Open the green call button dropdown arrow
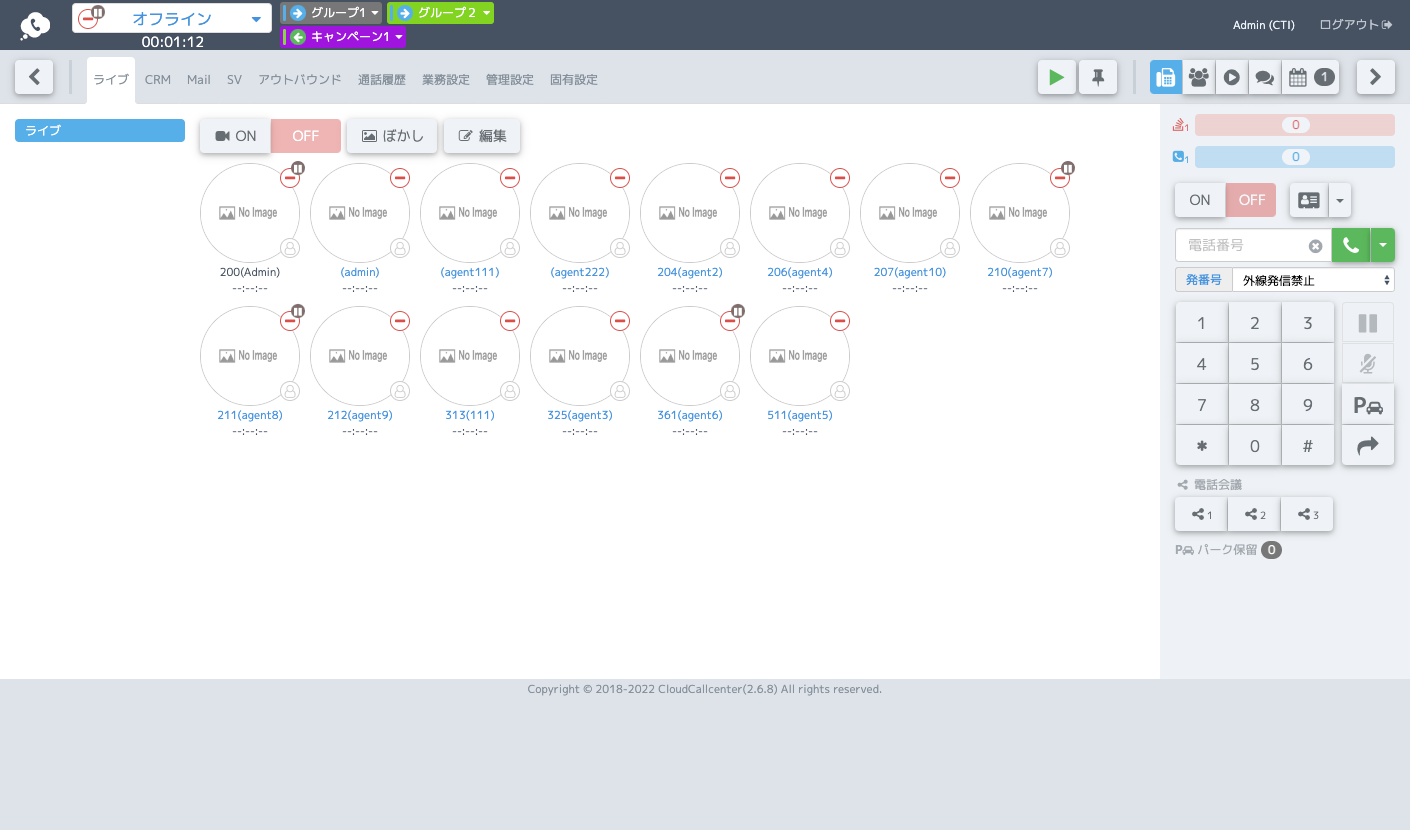The image size is (1410, 830). [1383, 245]
